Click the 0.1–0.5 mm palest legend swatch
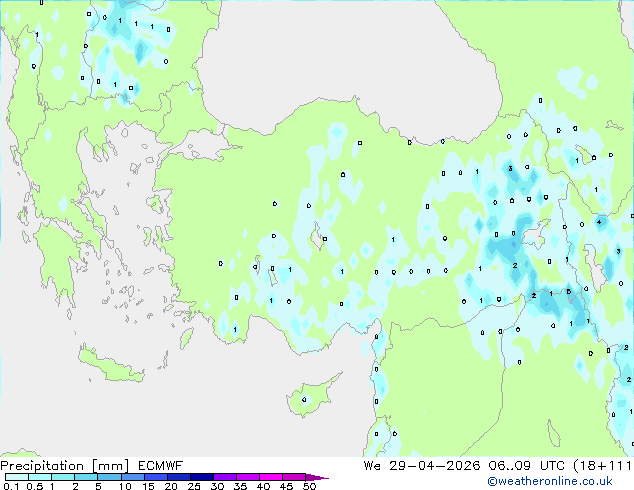The width and height of the screenshot is (634, 490). (x=17, y=477)
